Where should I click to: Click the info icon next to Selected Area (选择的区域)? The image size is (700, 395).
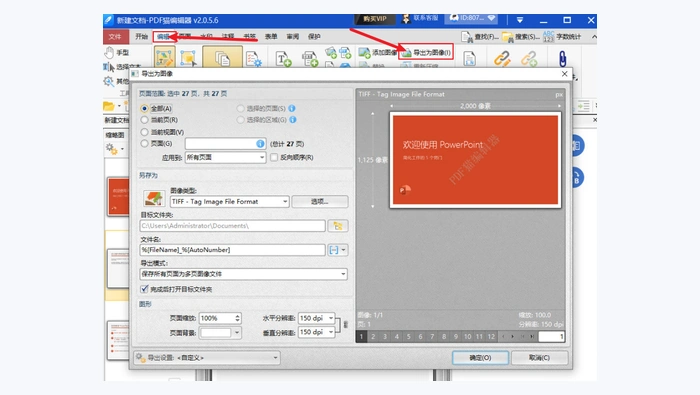click(293, 120)
